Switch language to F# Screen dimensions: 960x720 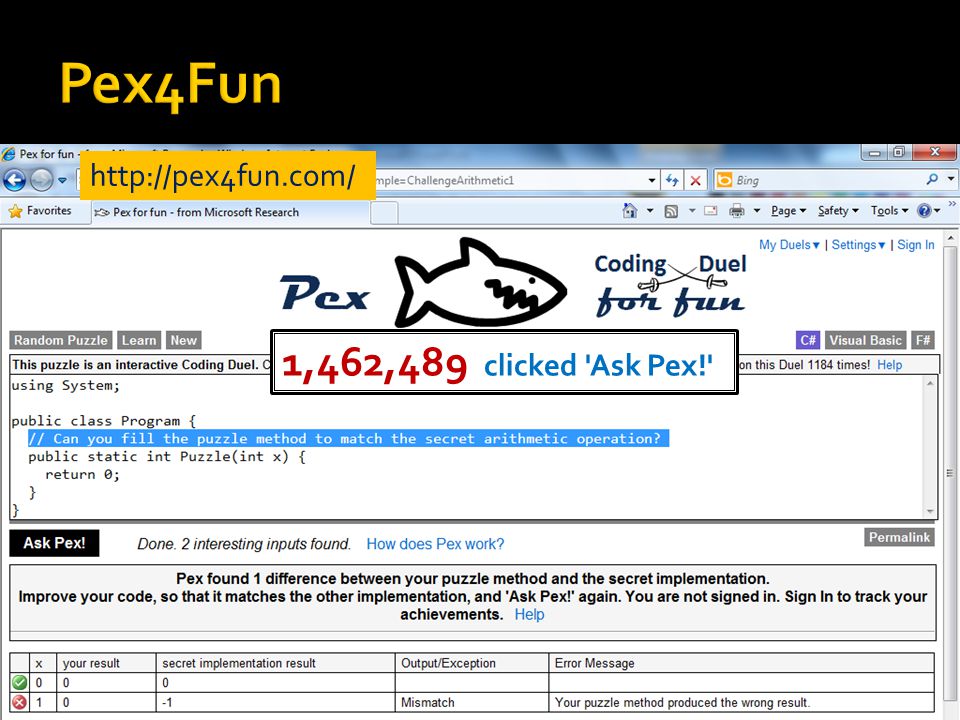coord(923,340)
